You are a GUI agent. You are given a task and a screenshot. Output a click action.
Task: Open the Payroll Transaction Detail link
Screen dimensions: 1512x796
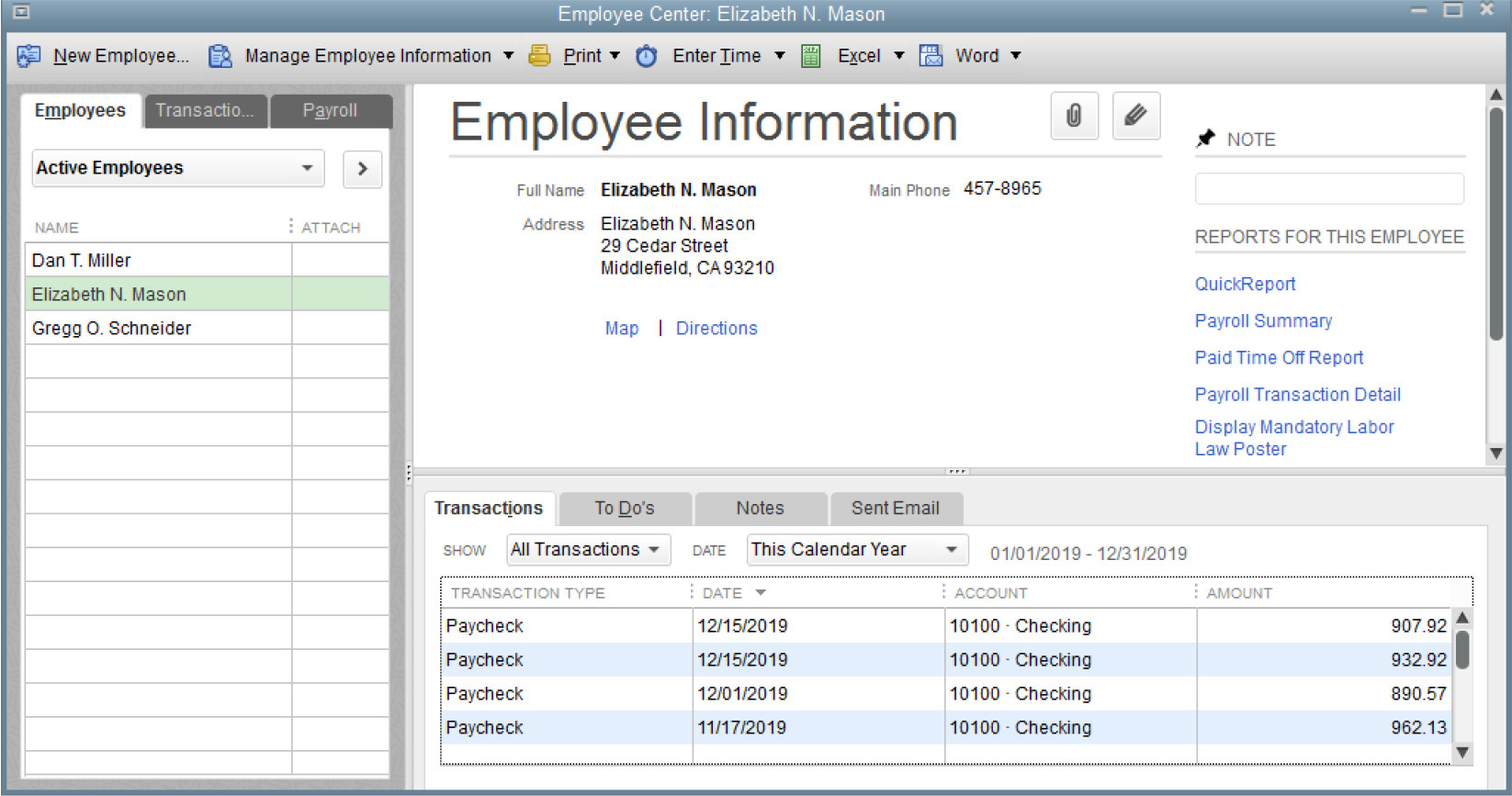click(x=1297, y=395)
